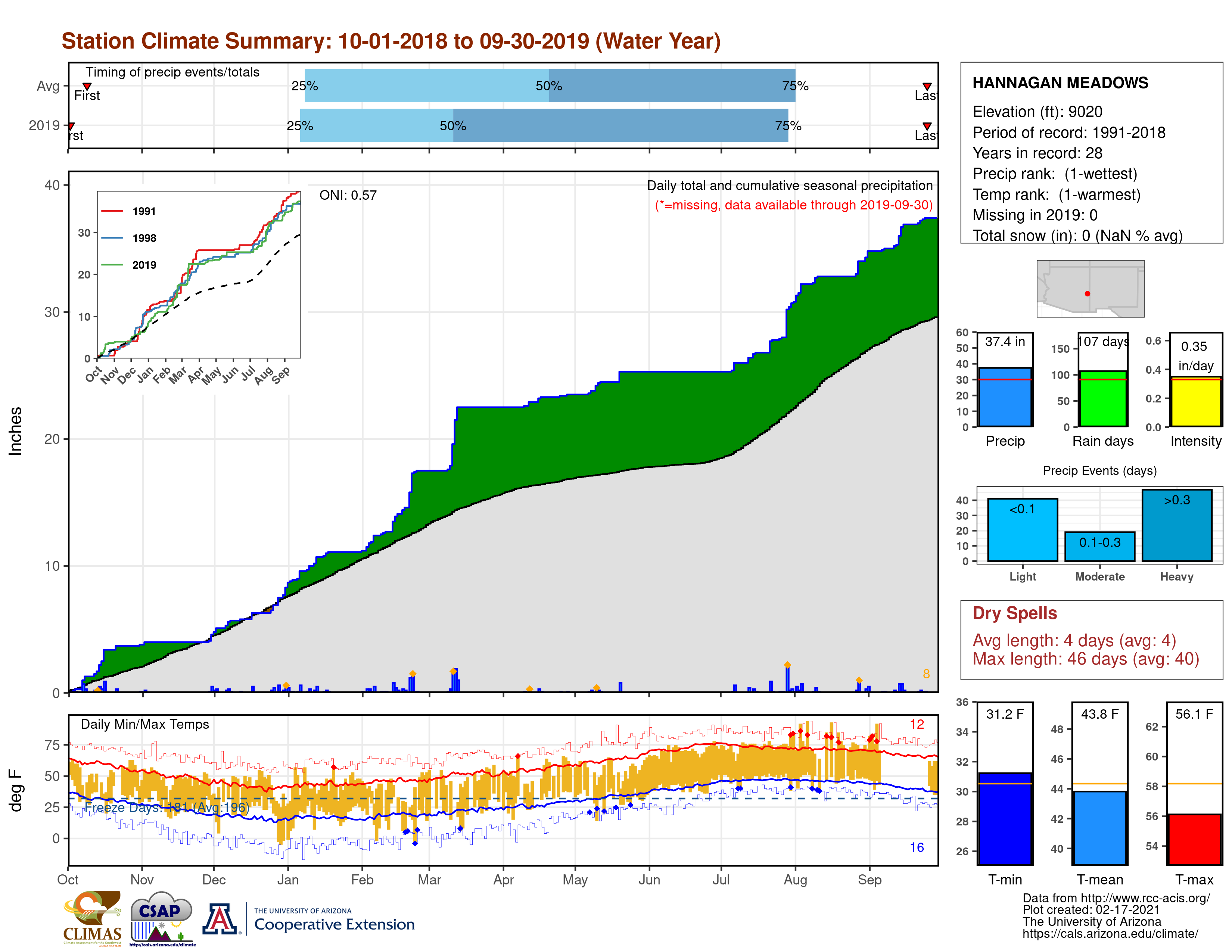Click the 'ONI: 0.57' label
Image resolution: width=1232 pixels, height=952 pixels.
click(348, 195)
